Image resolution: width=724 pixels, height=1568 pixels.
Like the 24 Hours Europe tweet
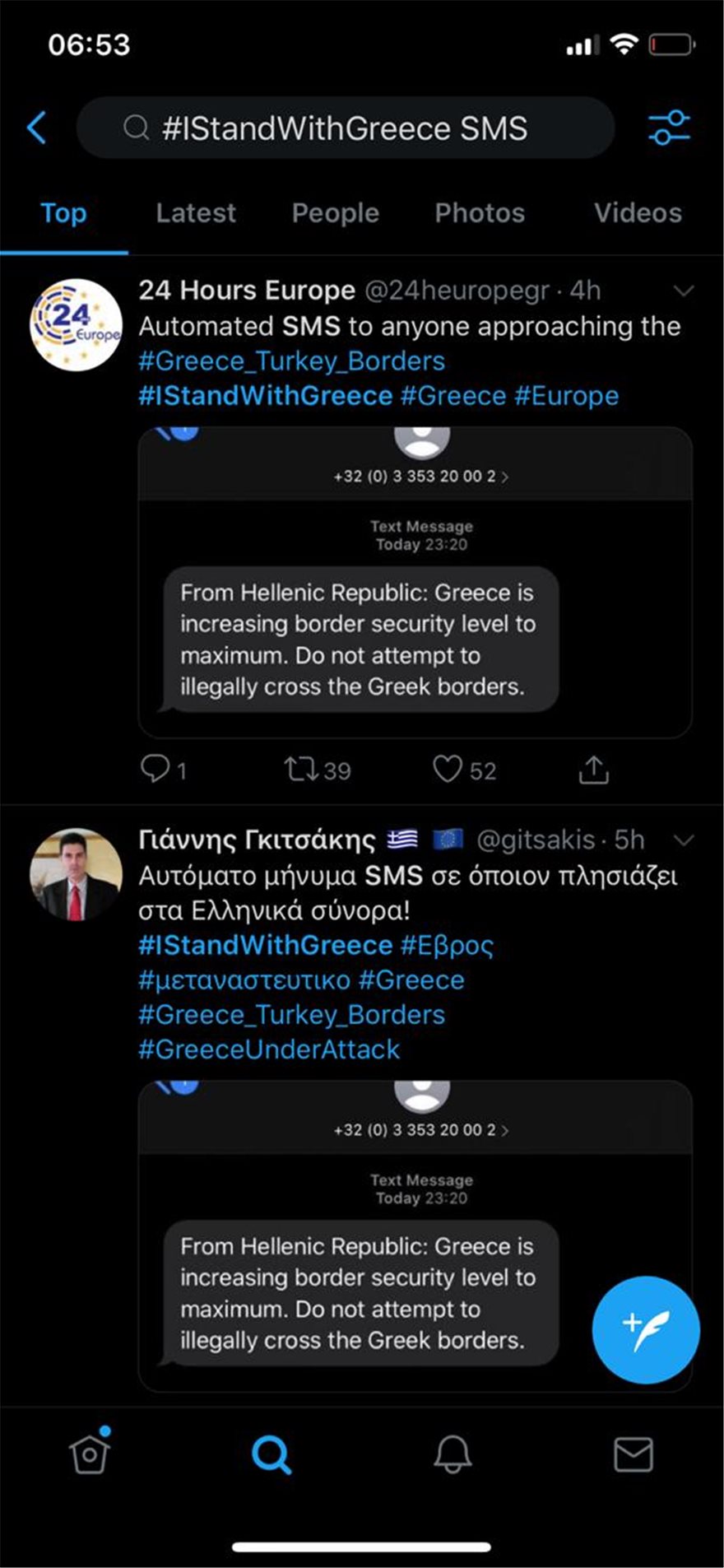click(x=448, y=770)
